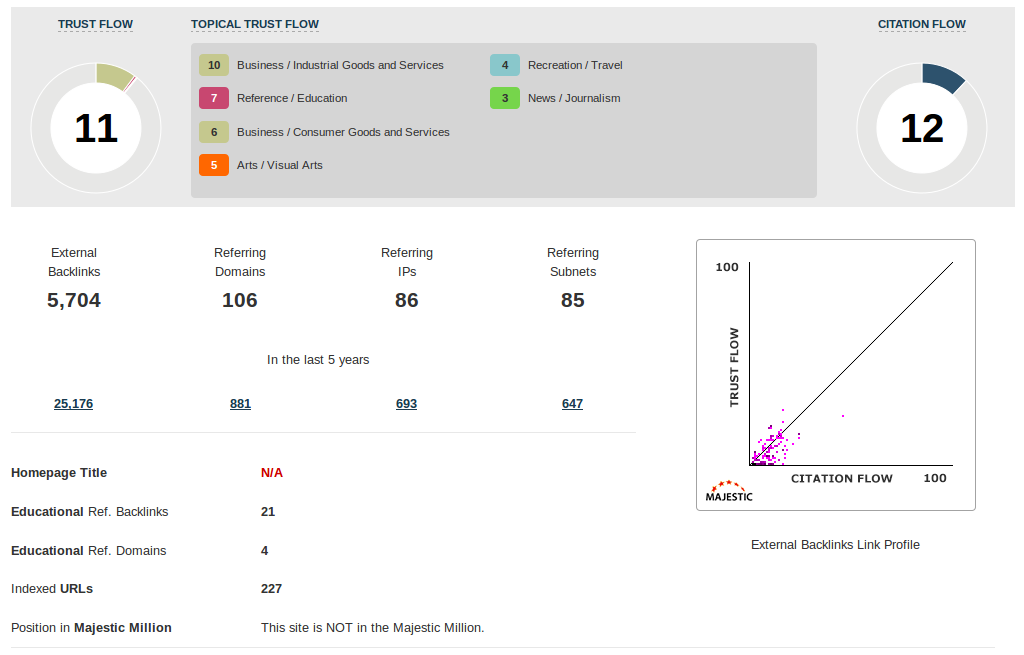Click the Topical Trust Flow heading
The width and height of the screenshot is (1024, 655).
click(x=255, y=24)
